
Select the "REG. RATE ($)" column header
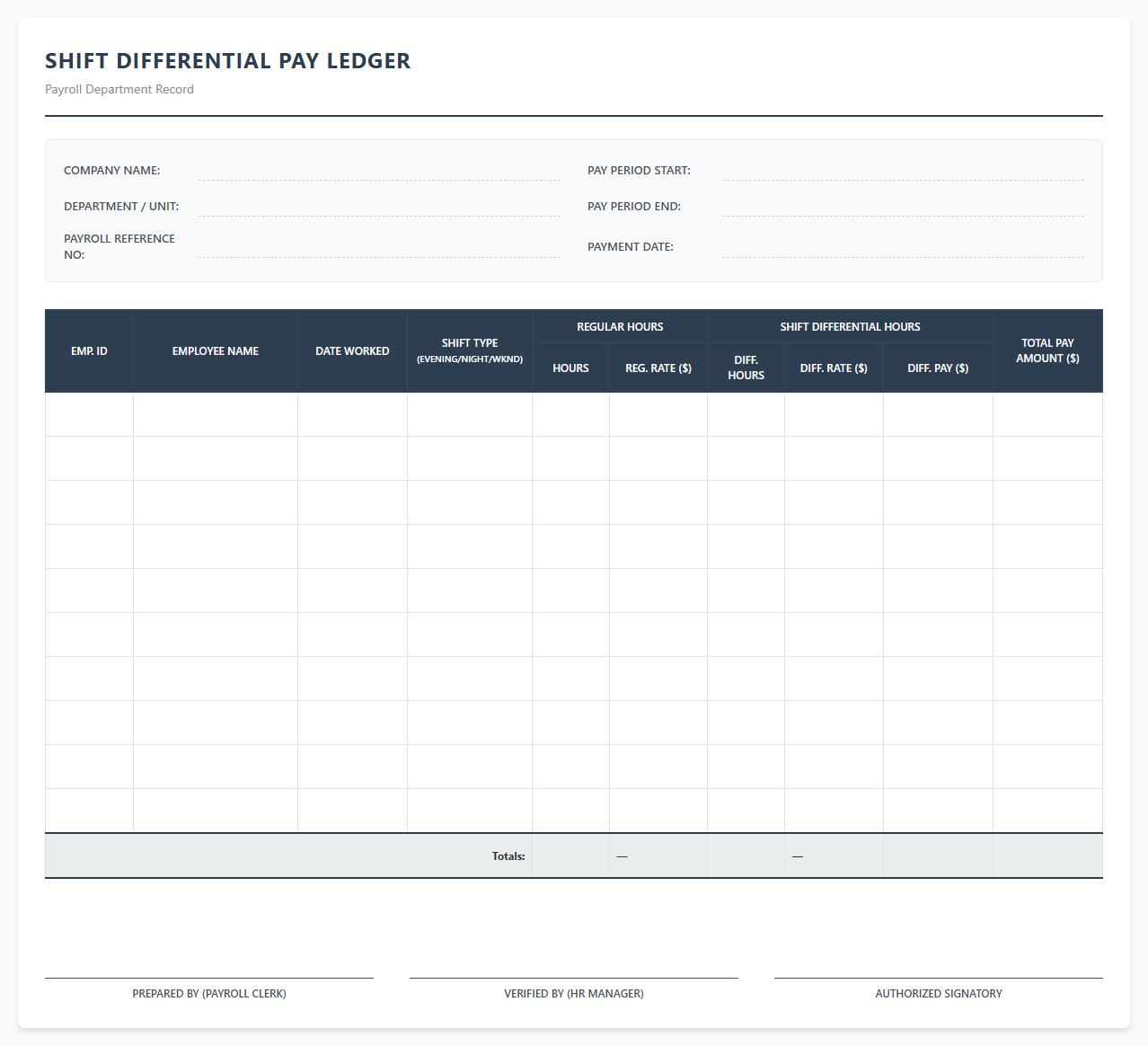click(658, 368)
